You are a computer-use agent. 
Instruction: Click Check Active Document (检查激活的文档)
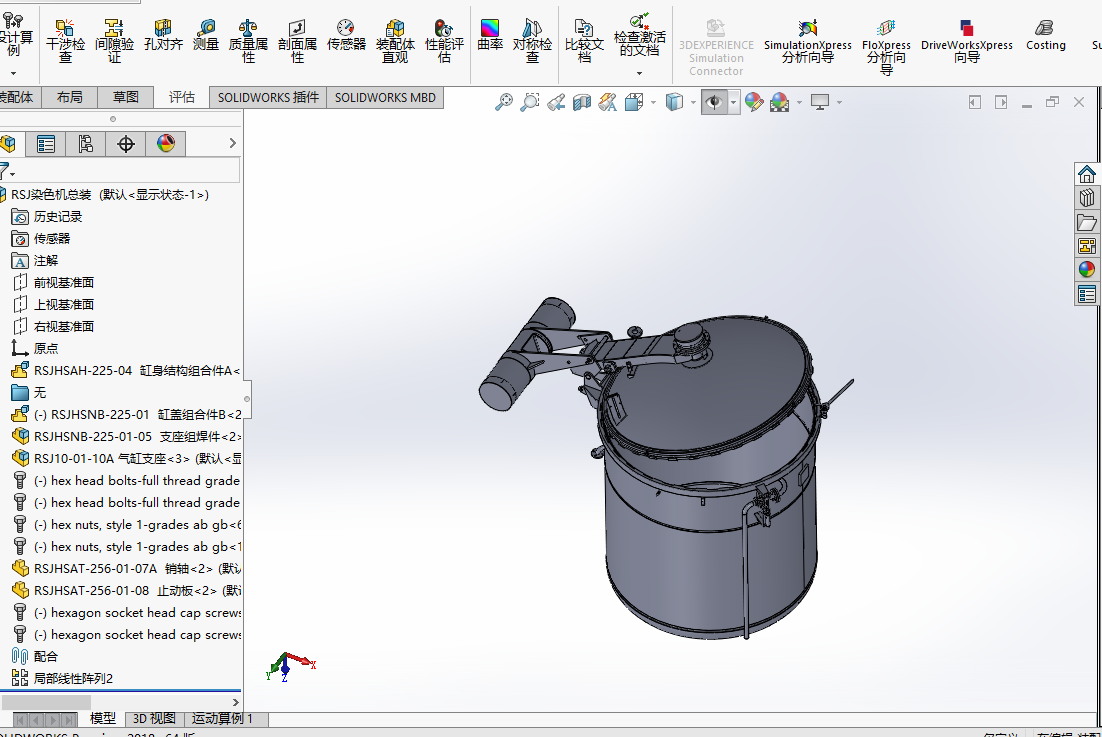[640, 35]
